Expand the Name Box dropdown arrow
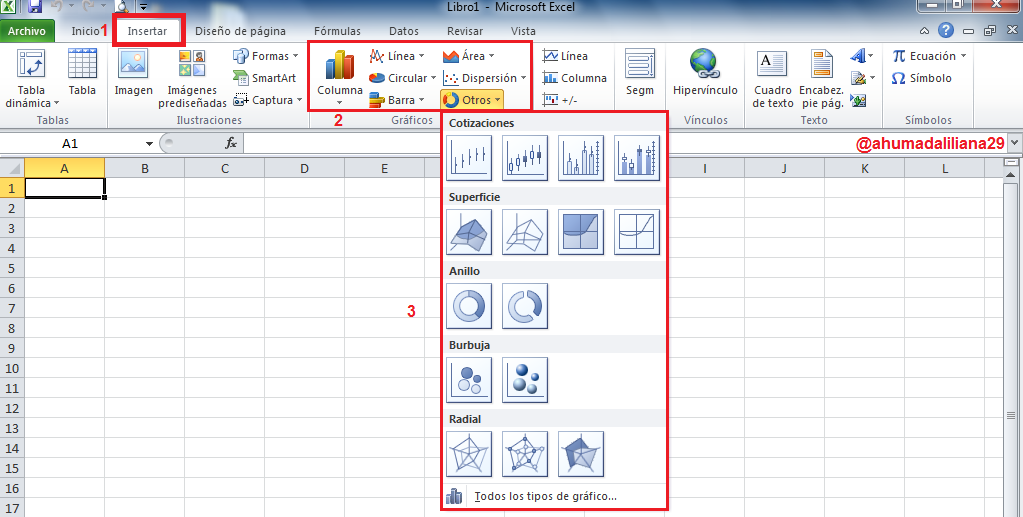 [149, 144]
